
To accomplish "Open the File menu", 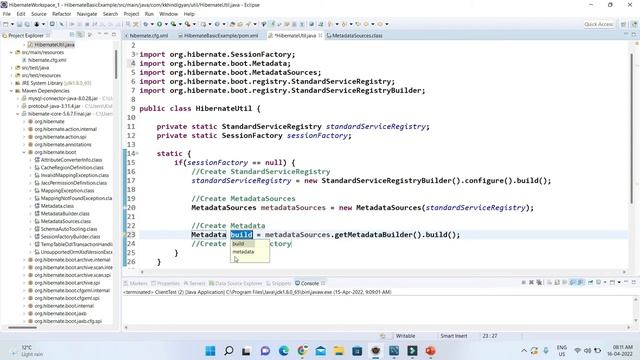I will point(7,13).
